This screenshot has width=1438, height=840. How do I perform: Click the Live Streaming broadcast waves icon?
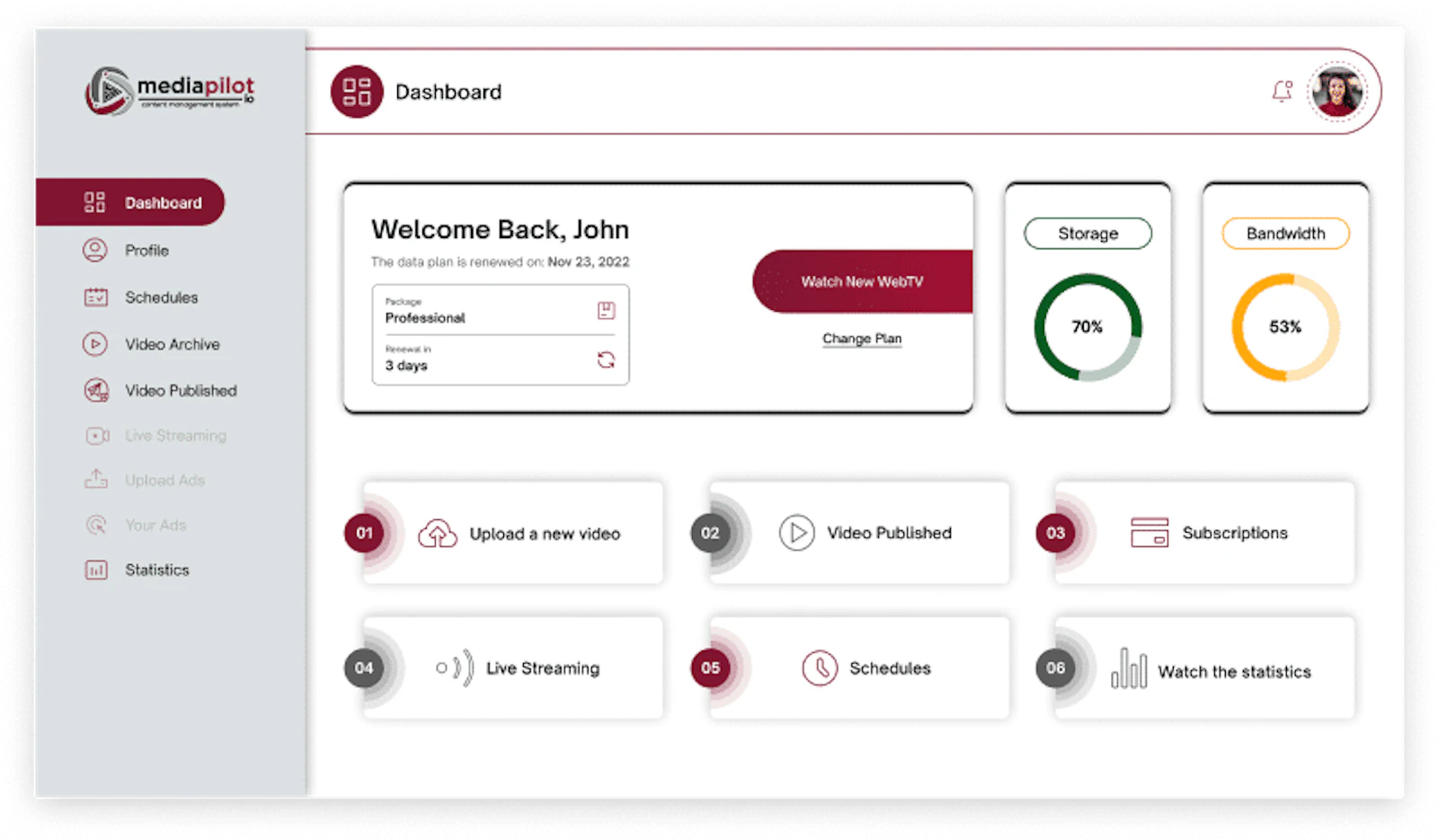456,668
